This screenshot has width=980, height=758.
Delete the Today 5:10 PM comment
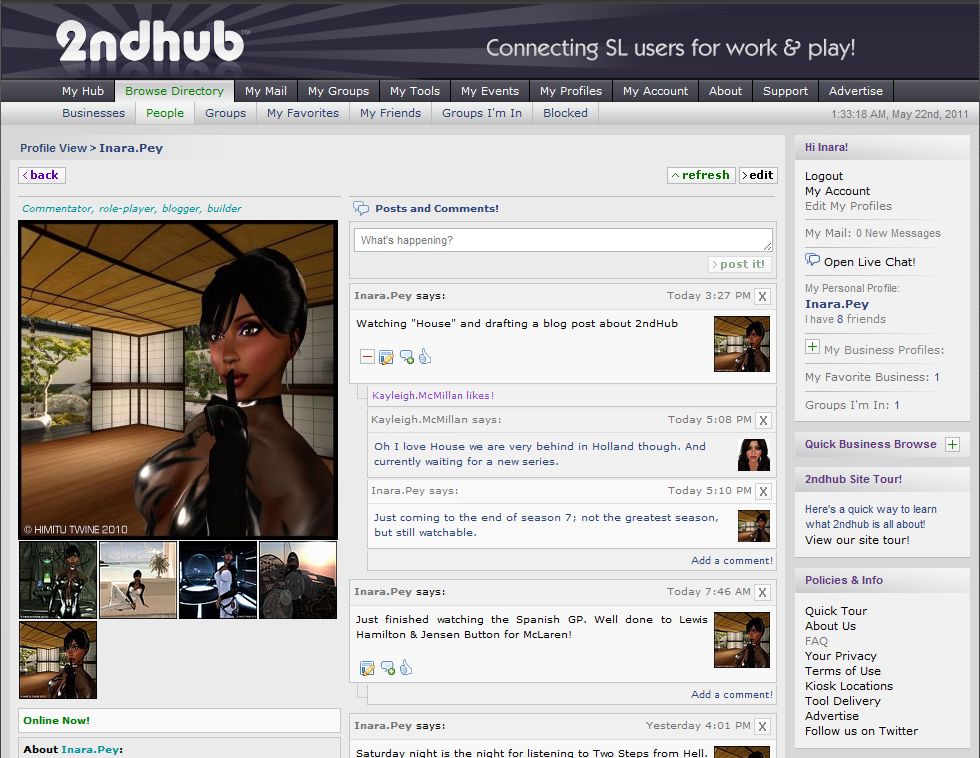click(763, 491)
